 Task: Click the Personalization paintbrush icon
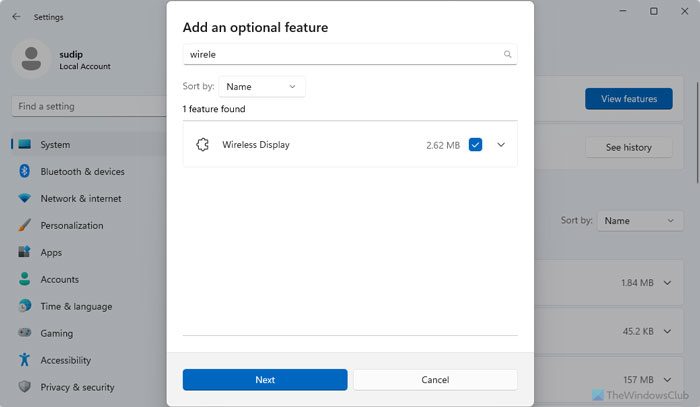coord(25,225)
